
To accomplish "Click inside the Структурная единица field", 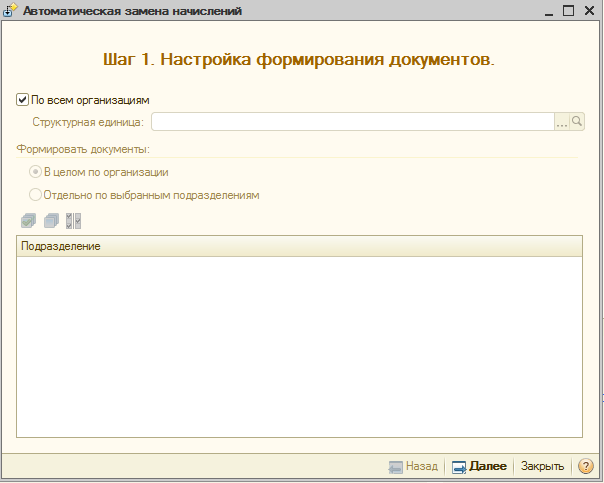I will click(352, 122).
